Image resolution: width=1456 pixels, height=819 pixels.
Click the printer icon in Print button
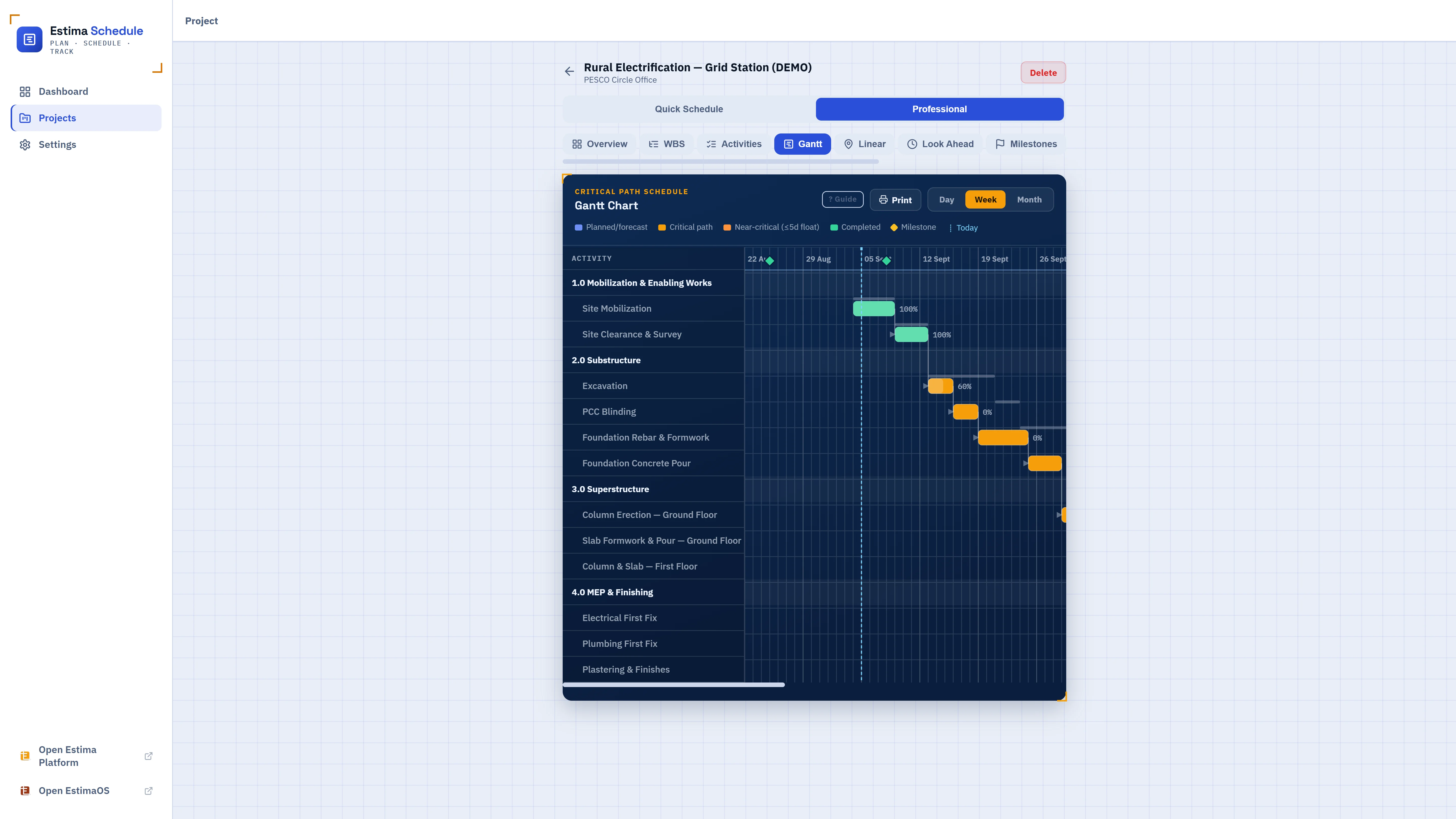(x=883, y=199)
